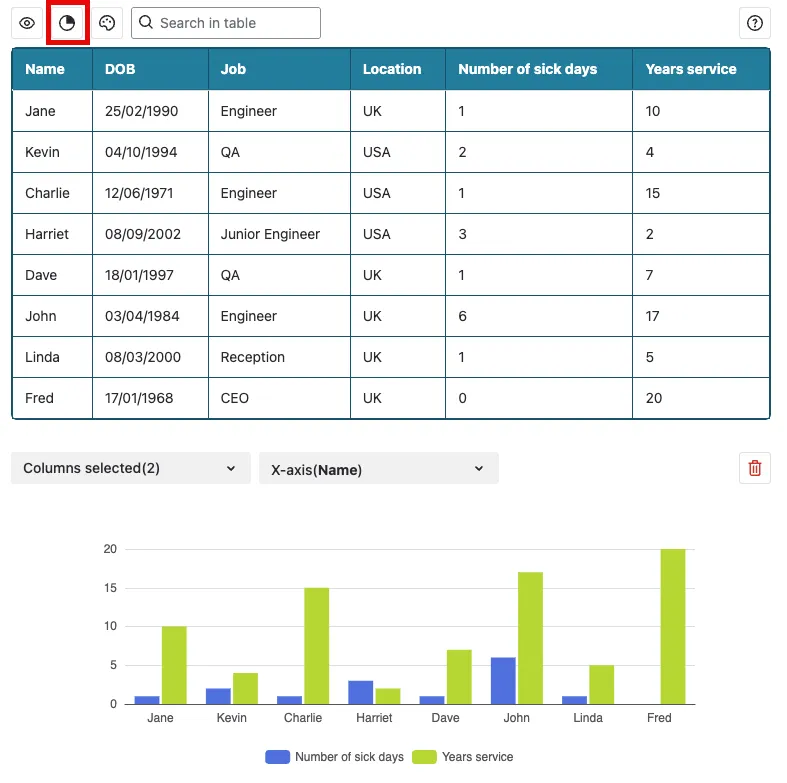The width and height of the screenshot is (787, 783).
Task: Click the date 18/01/1997
Action: 139,275
